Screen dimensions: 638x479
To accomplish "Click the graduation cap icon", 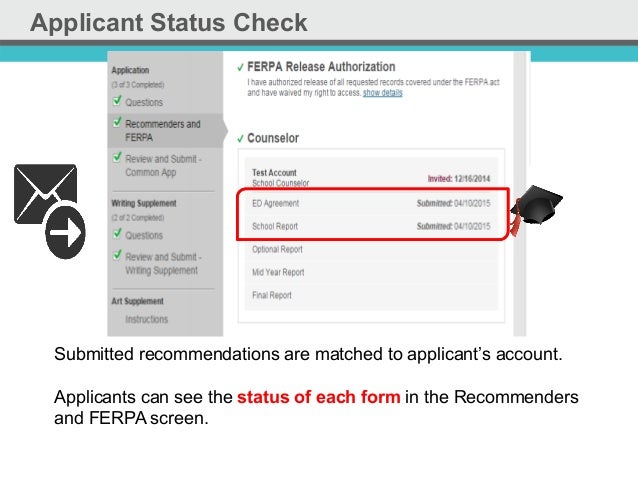I will 536,207.
